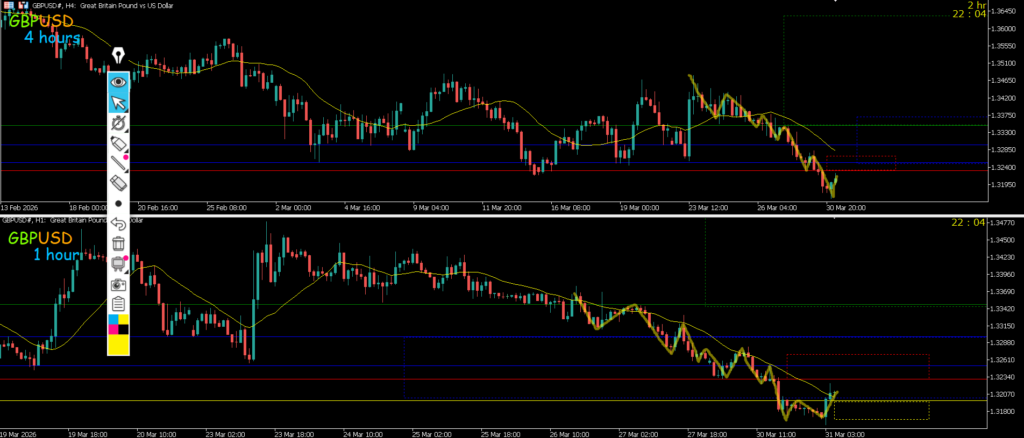
Task: Open the clipboard notes icon
Action: point(119,304)
